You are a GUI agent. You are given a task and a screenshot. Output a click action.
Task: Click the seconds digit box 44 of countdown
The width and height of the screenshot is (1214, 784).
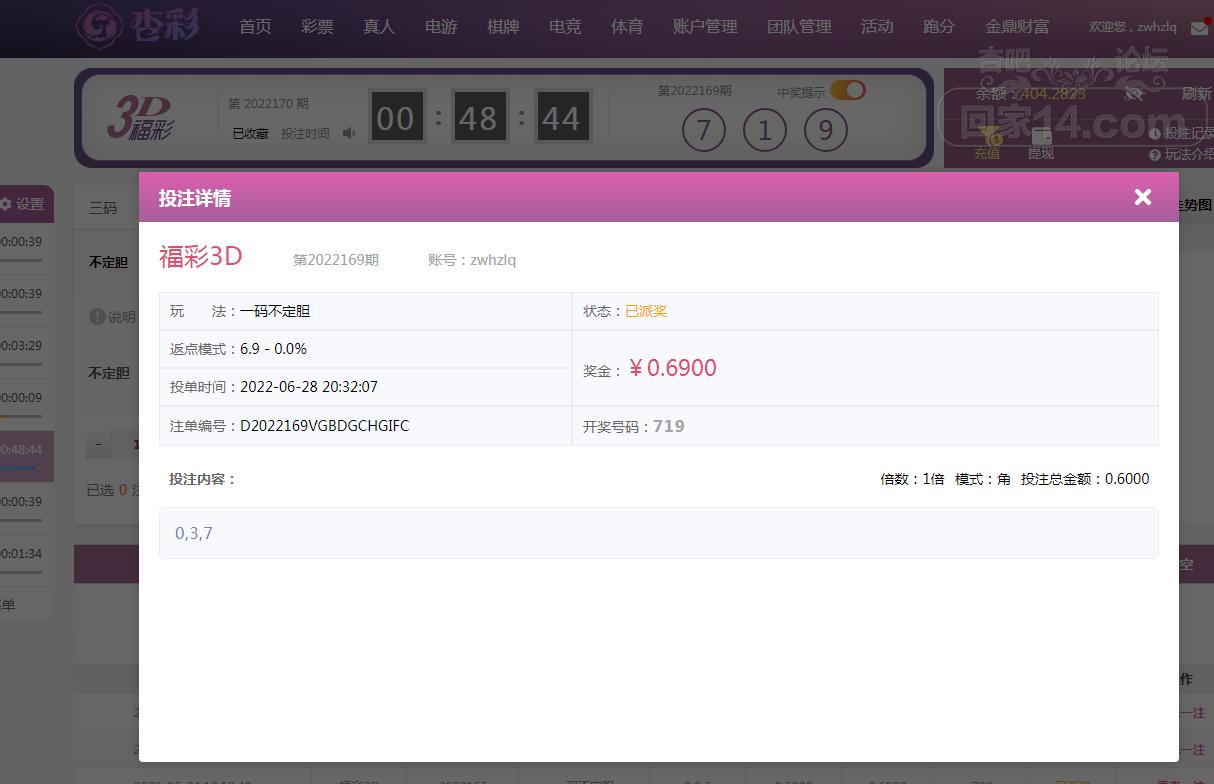pos(562,117)
